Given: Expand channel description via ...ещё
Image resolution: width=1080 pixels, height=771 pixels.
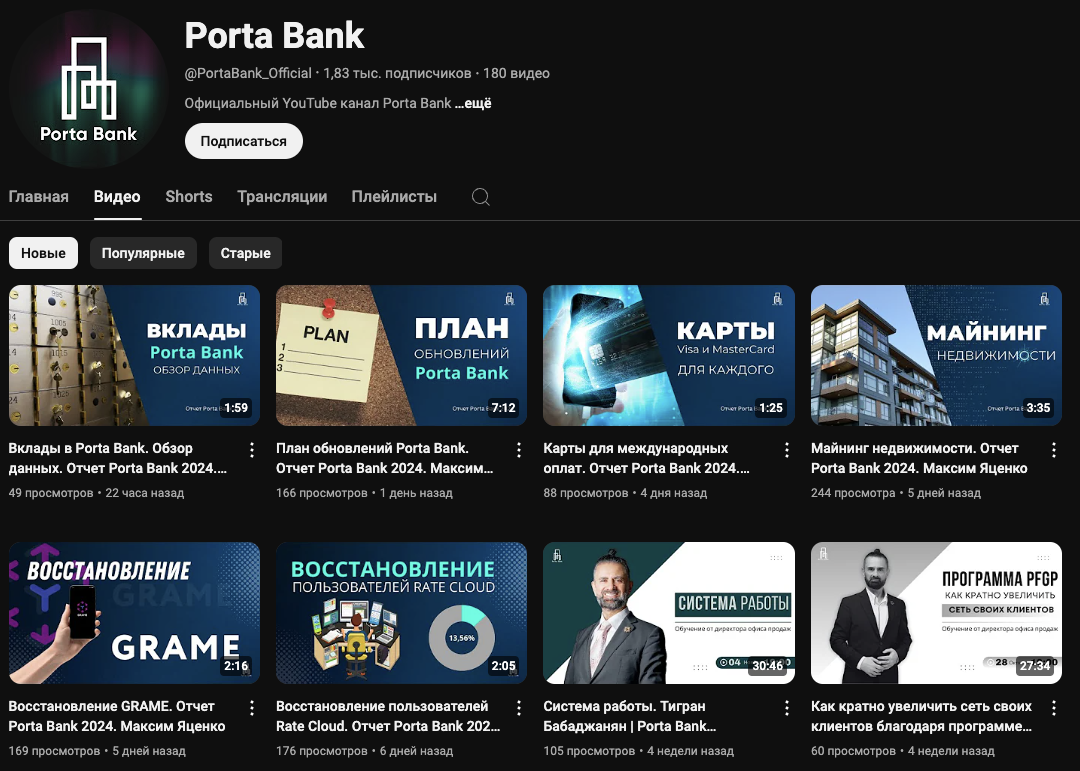Looking at the screenshot, I should [x=473, y=103].
